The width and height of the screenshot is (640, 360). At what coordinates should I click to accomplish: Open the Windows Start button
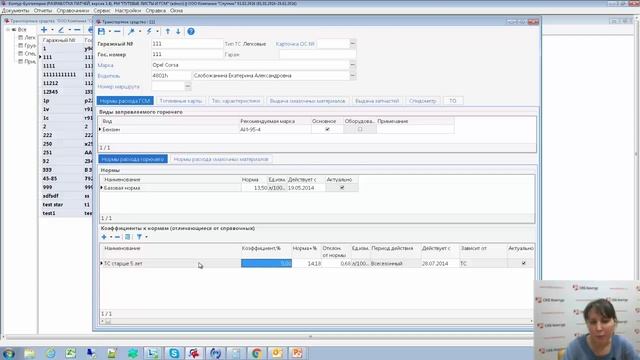9,353
